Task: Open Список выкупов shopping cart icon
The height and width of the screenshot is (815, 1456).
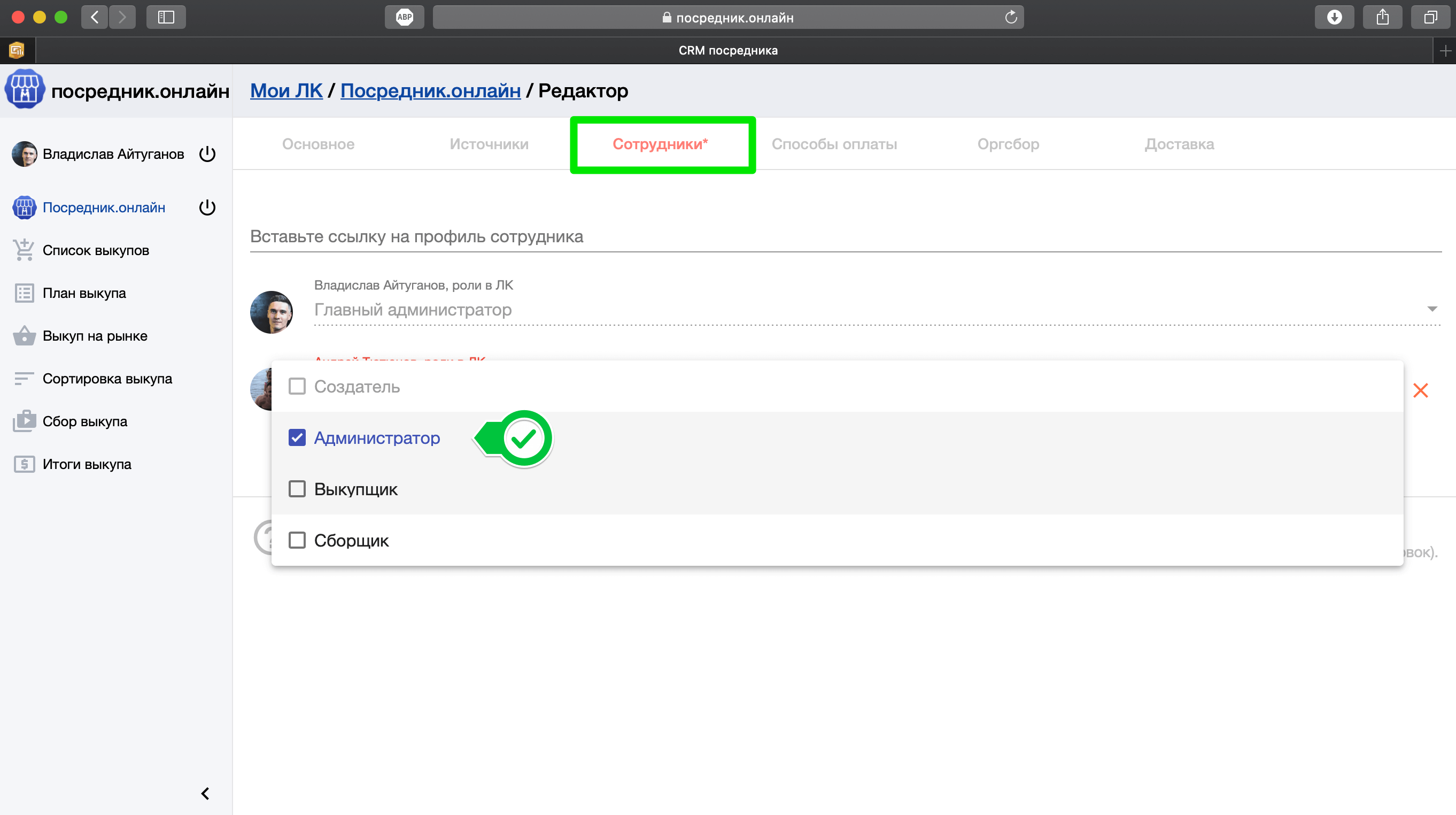Action: click(24, 250)
